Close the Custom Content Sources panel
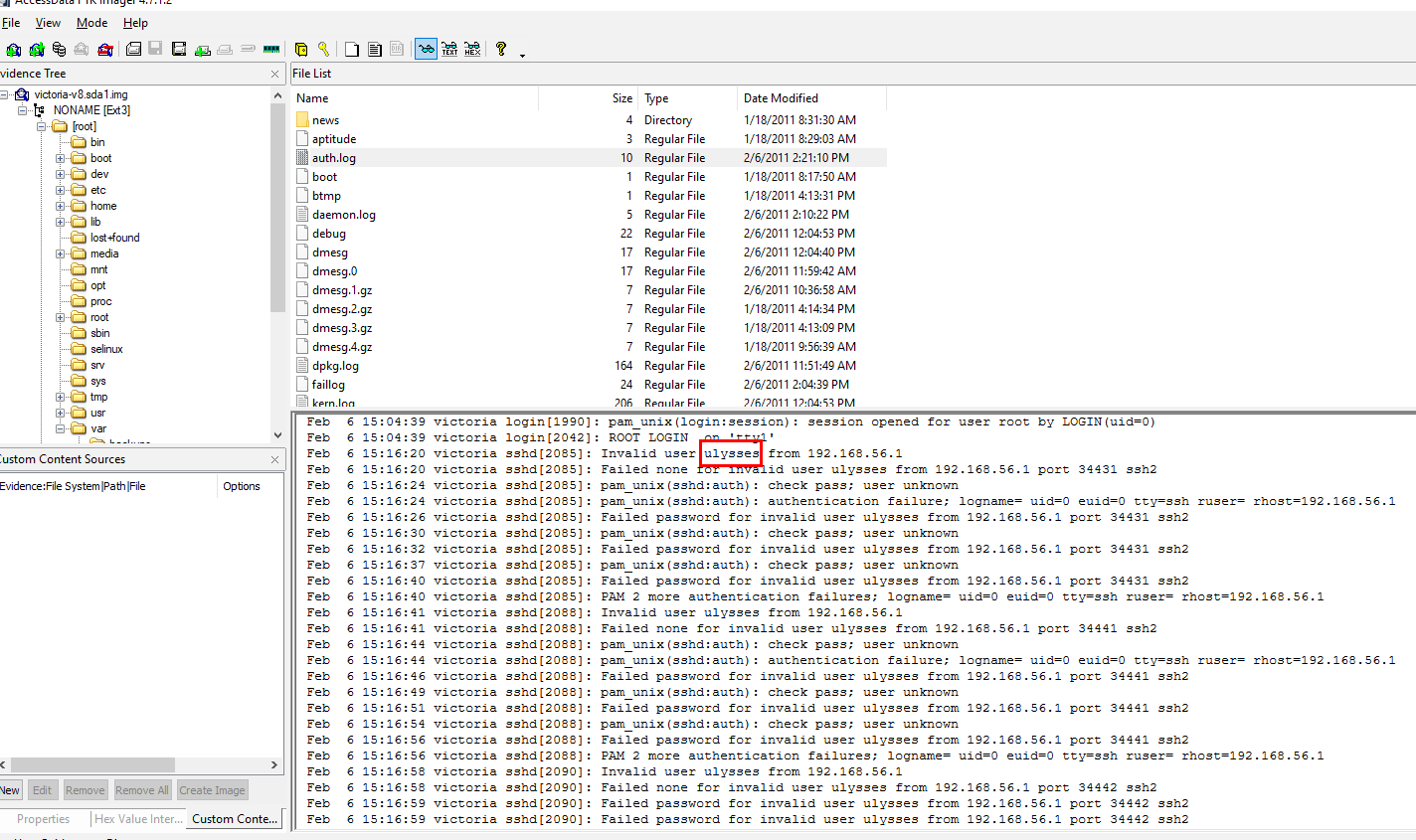1416x840 pixels. tap(275, 459)
